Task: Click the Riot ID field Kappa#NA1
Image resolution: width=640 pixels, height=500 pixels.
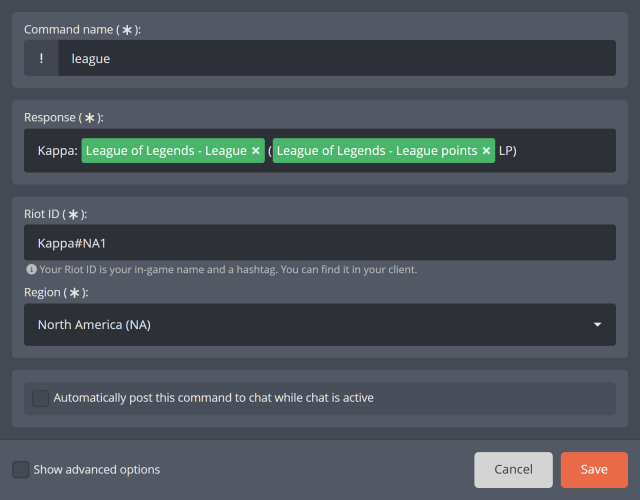Action: point(320,242)
